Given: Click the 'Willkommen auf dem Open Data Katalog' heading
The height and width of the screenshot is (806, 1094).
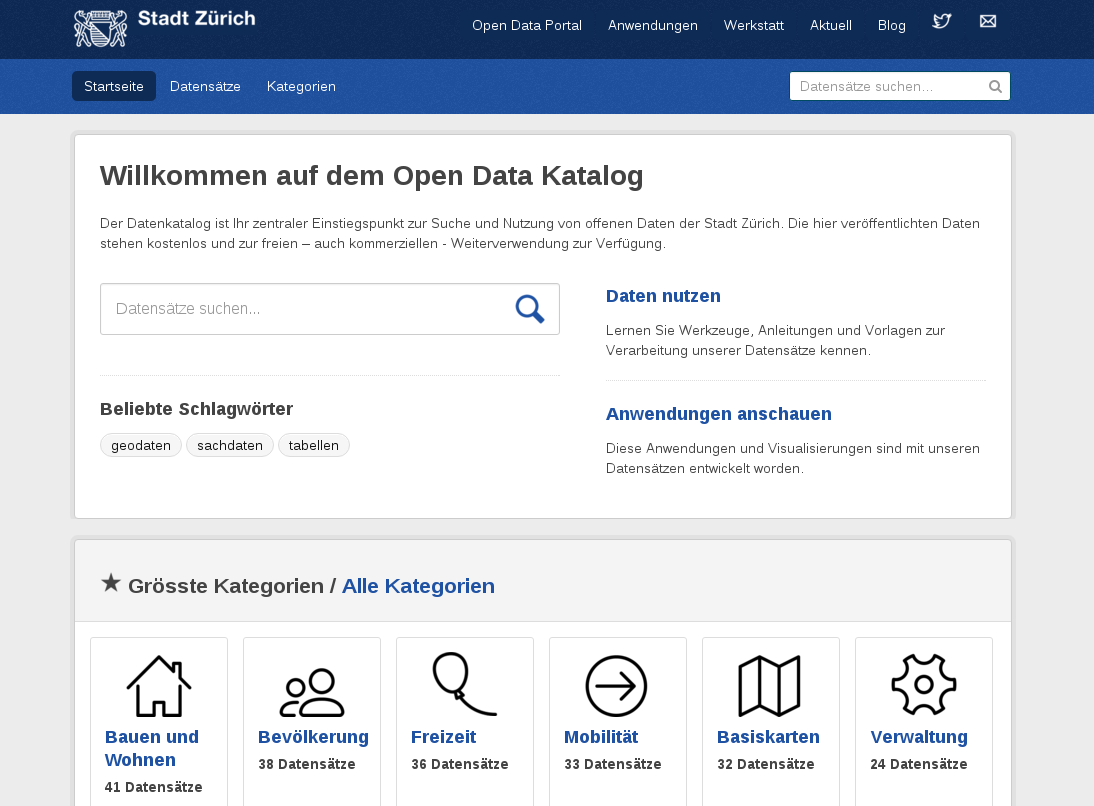Looking at the screenshot, I should pyautogui.click(x=371, y=176).
